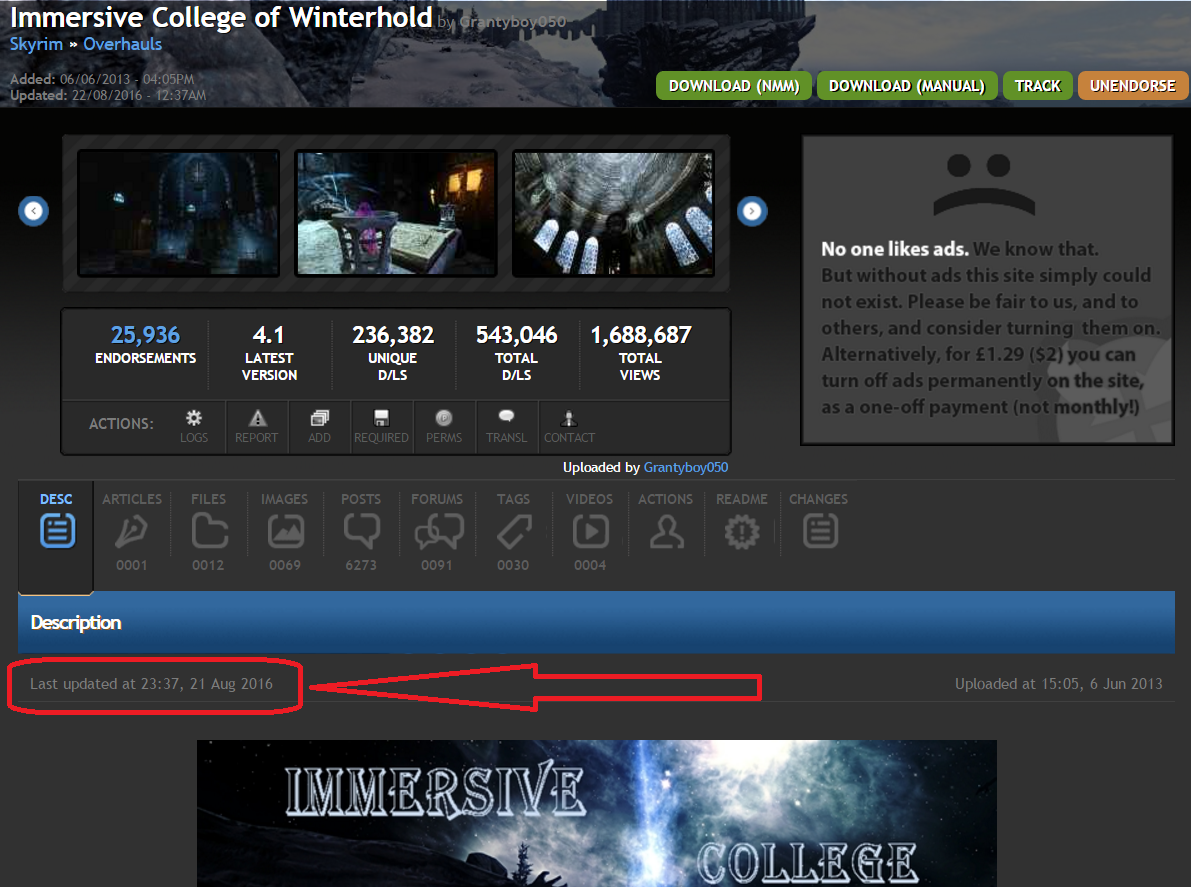Click the 1,688,687 total views stat
1191x887 pixels.
tap(641, 335)
